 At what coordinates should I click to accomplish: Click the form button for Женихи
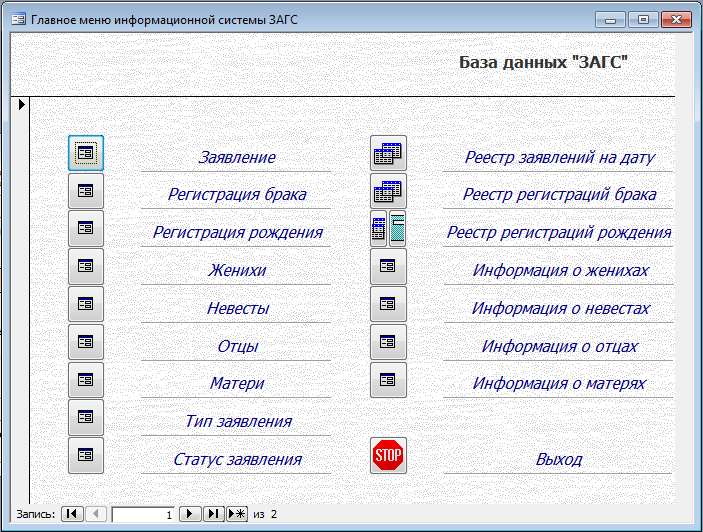pyautogui.click(x=86, y=266)
